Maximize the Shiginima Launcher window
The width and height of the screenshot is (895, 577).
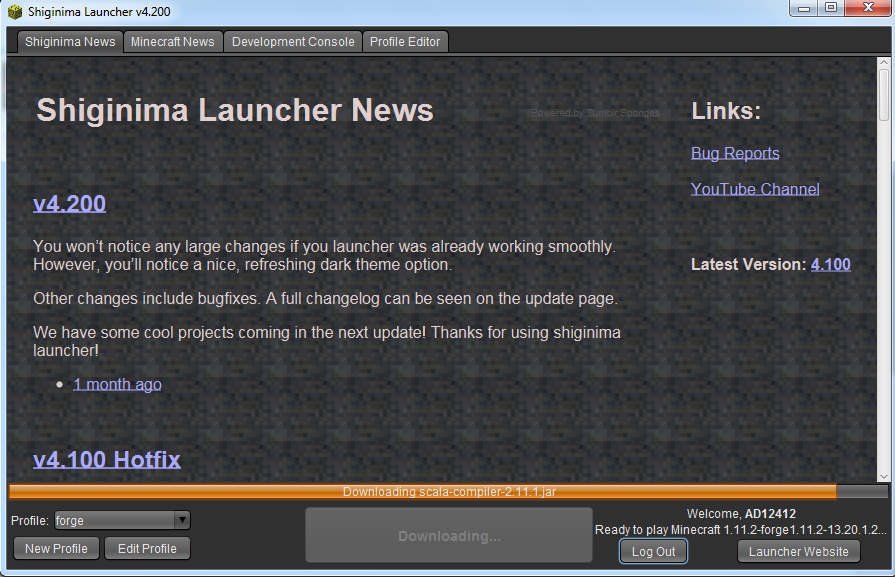pyautogui.click(x=831, y=8)
